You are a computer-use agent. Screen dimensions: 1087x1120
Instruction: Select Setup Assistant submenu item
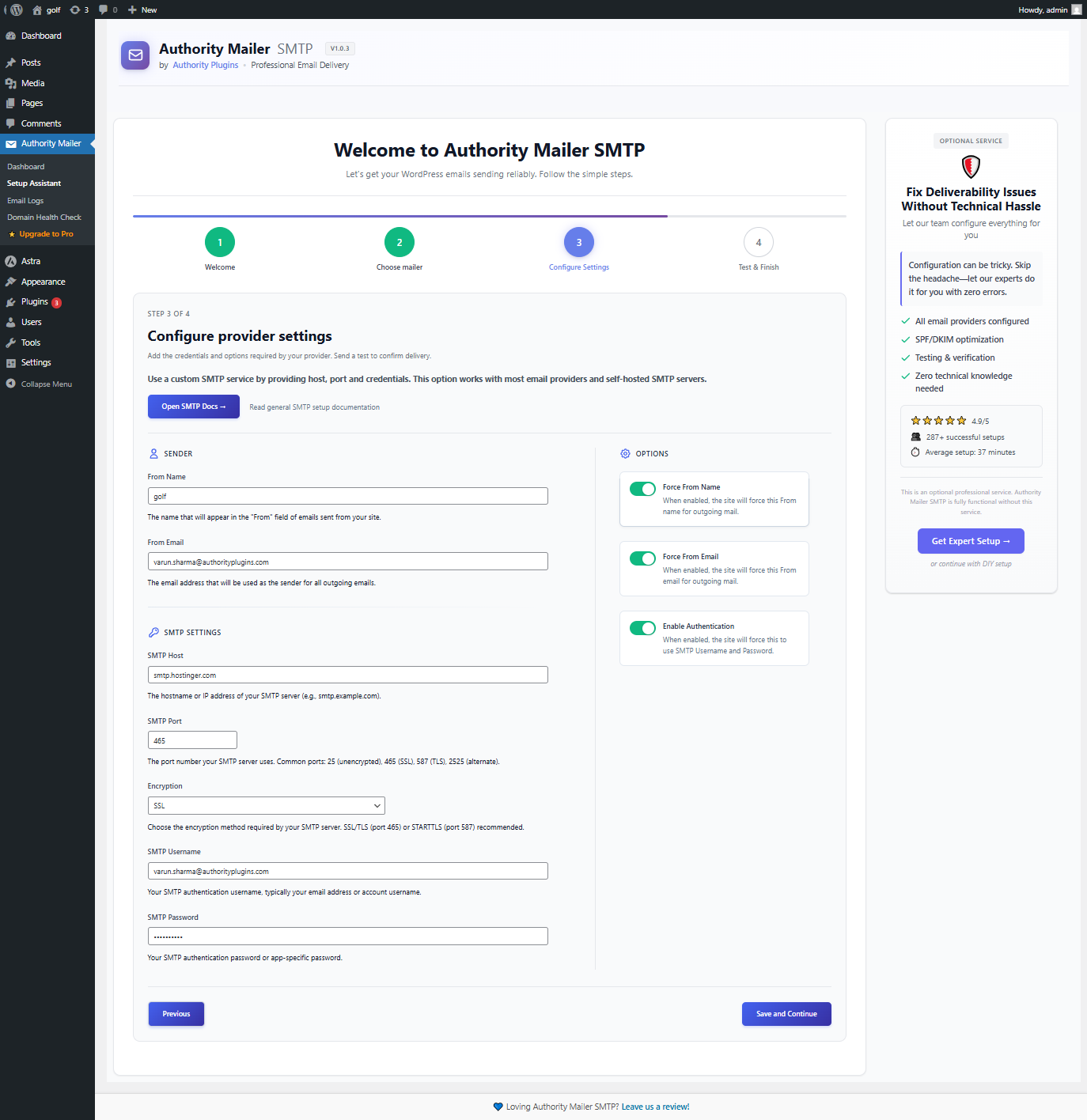(x=34, y=184)
